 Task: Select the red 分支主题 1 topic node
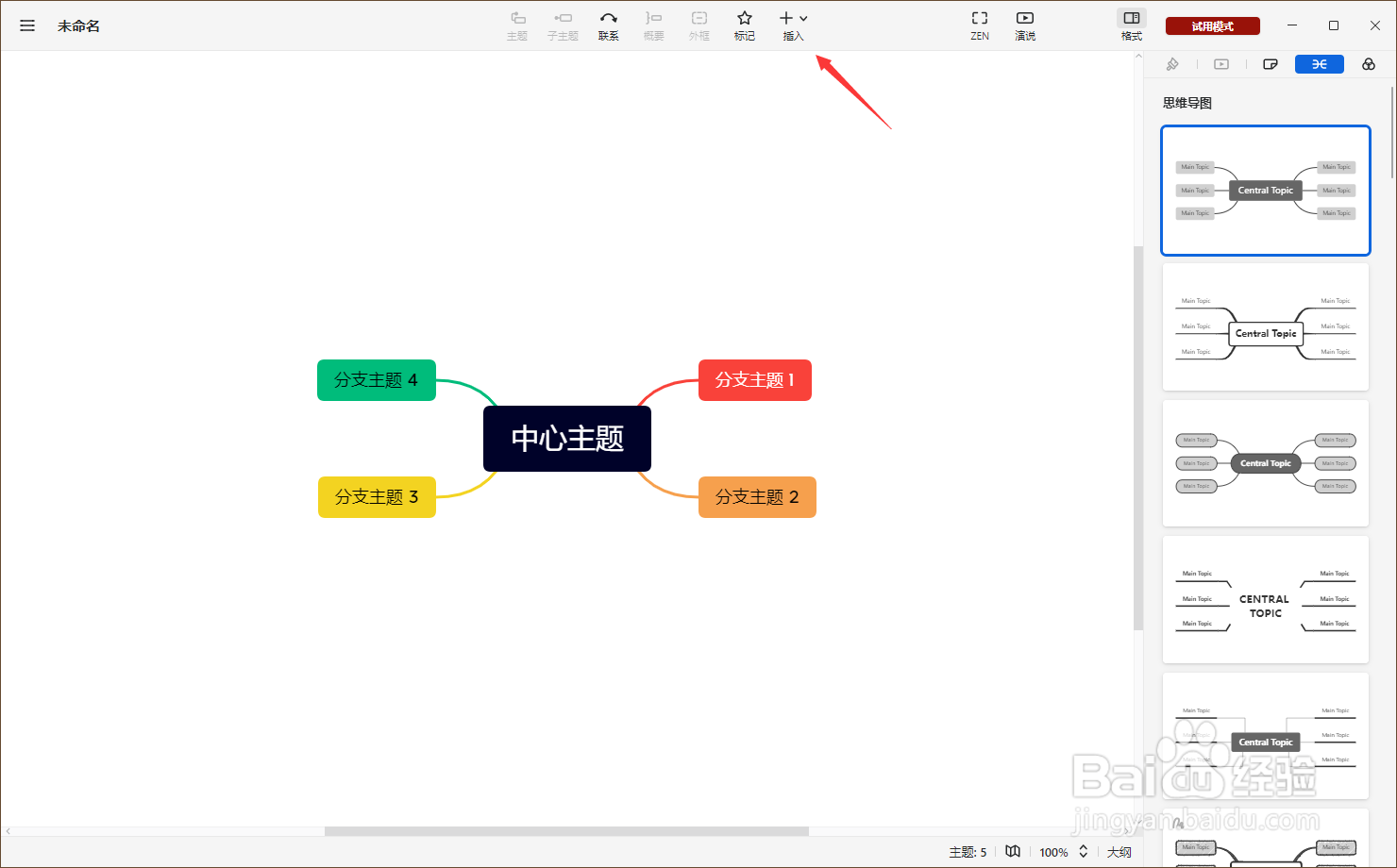coord(754,380)
